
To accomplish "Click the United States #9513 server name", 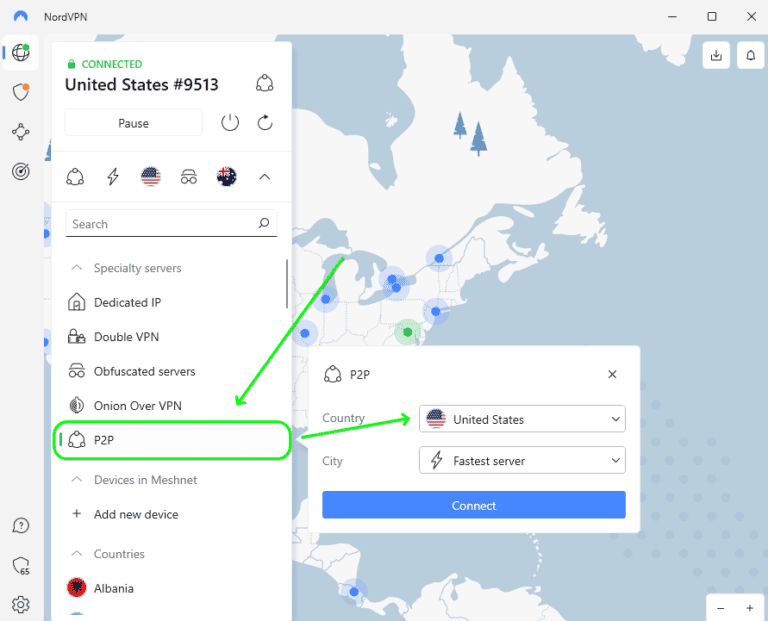I will point(142,84).
